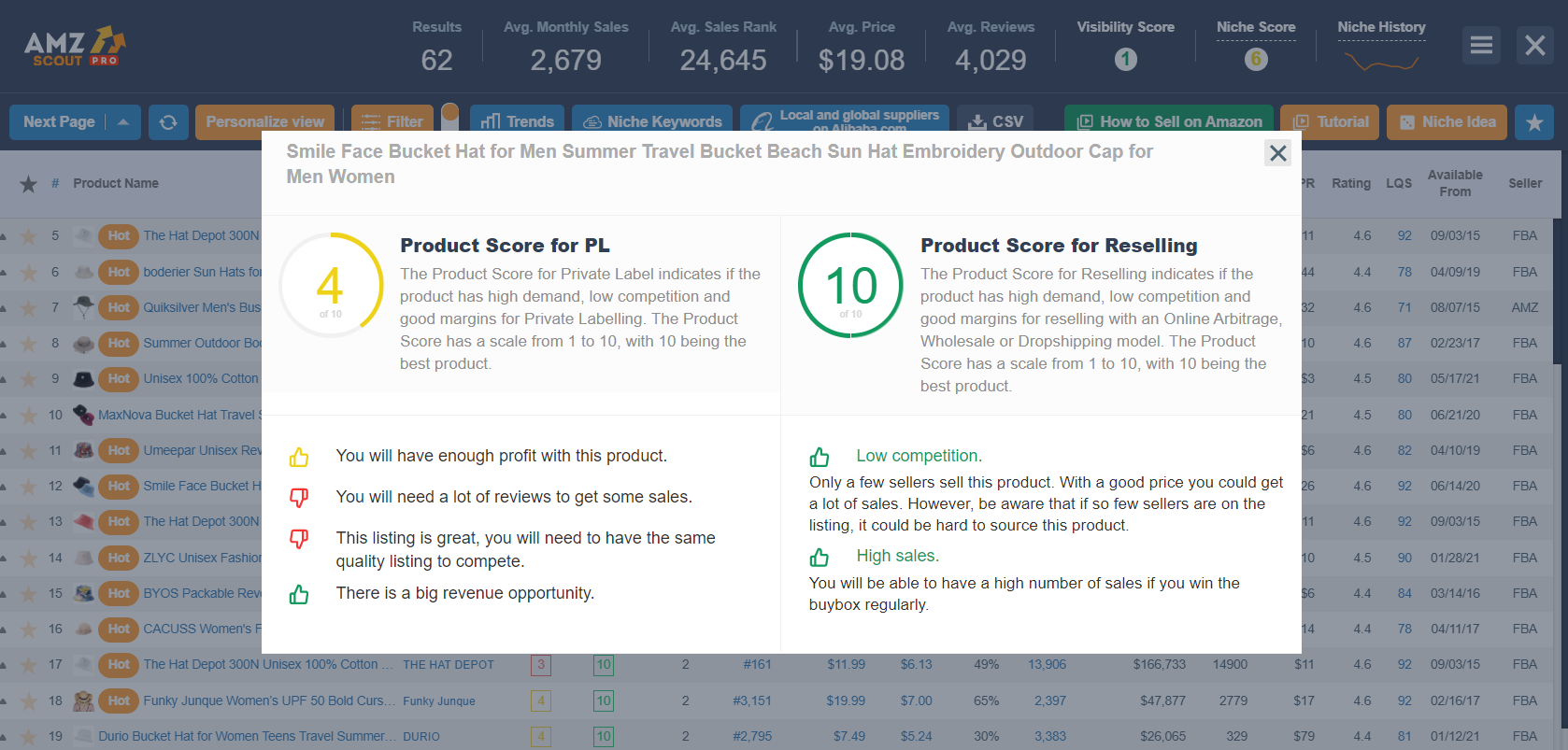
Task: Click the product thumbnail in row 18
Action: pos(84,700)
